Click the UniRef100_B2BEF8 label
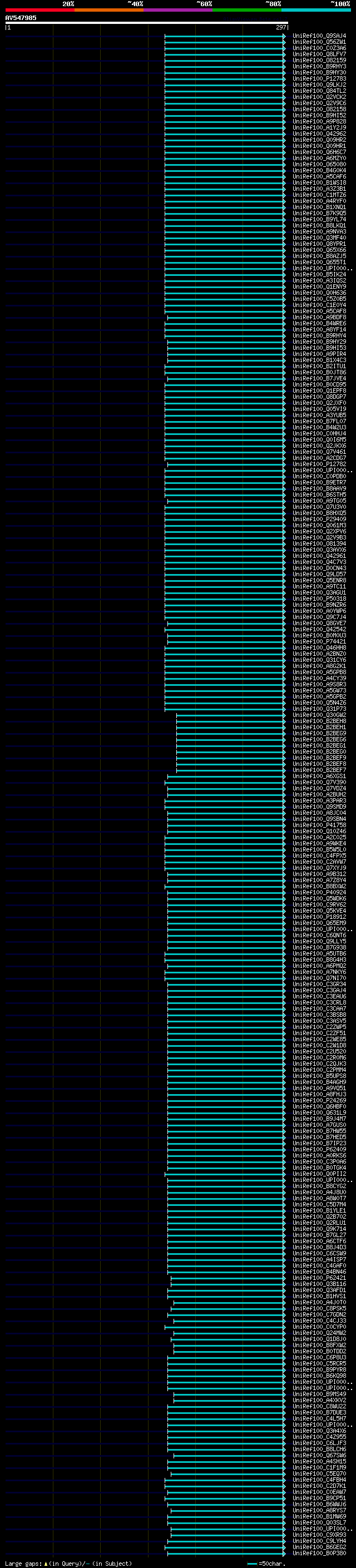The width and height of the screenshot is (356, 1568). click(319, 764)
